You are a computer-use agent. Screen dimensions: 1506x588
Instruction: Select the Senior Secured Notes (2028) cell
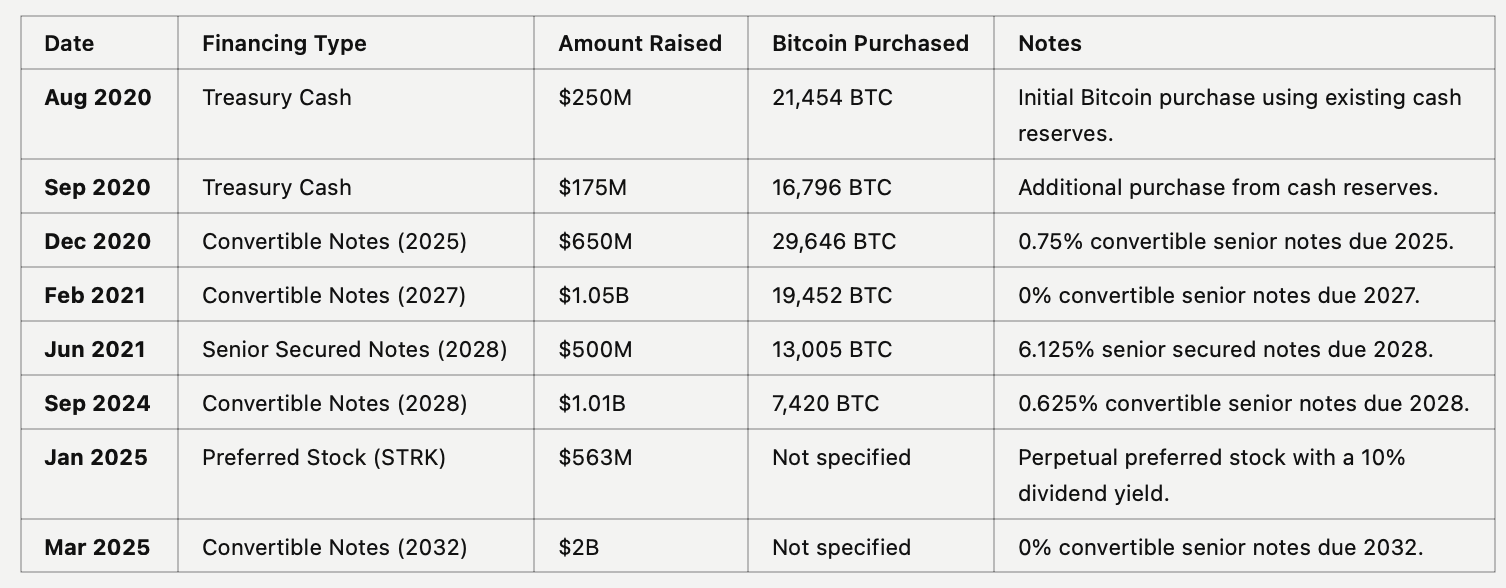coord(354,350)
